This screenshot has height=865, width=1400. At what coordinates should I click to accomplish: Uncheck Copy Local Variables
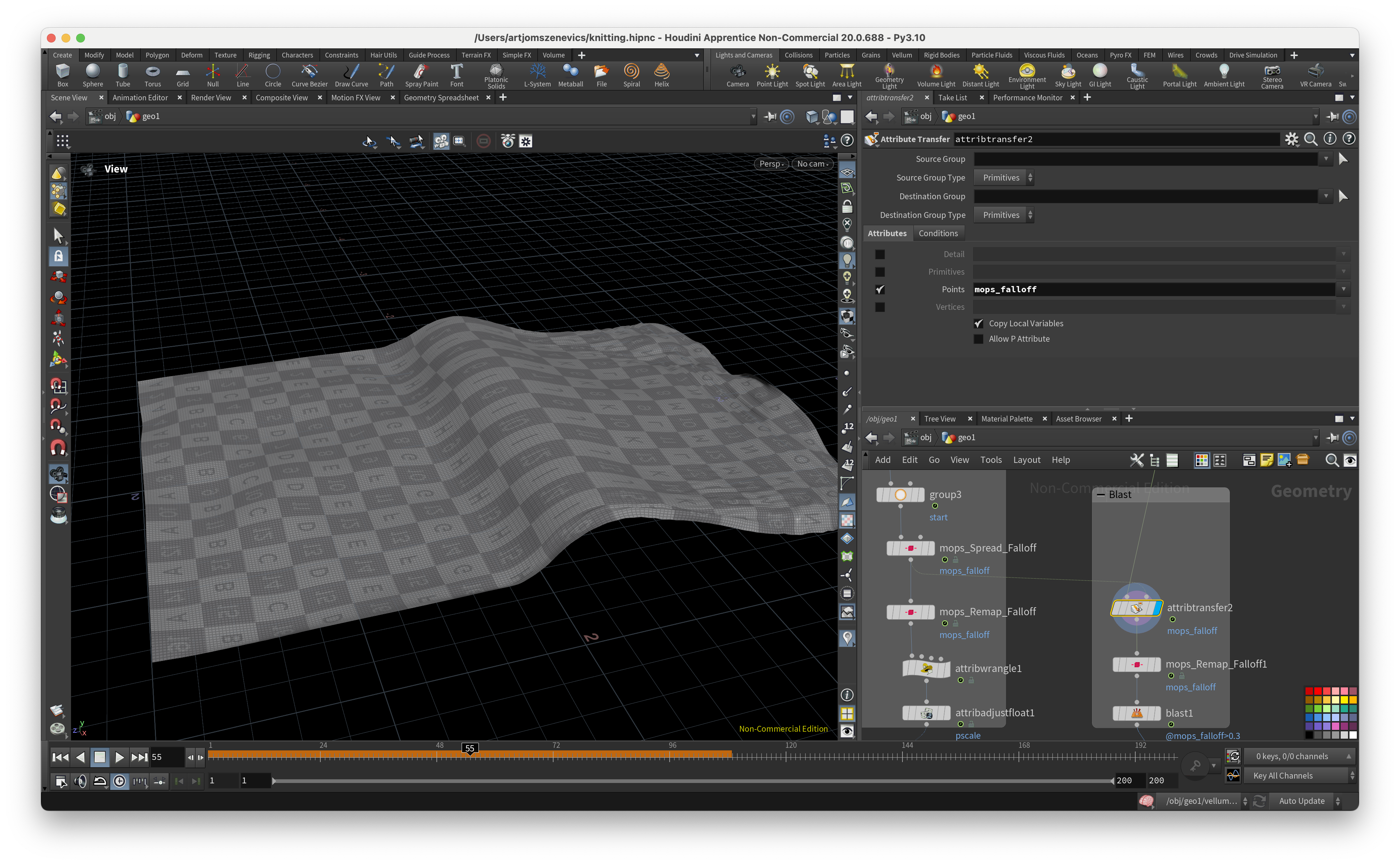tap(979, 323)
